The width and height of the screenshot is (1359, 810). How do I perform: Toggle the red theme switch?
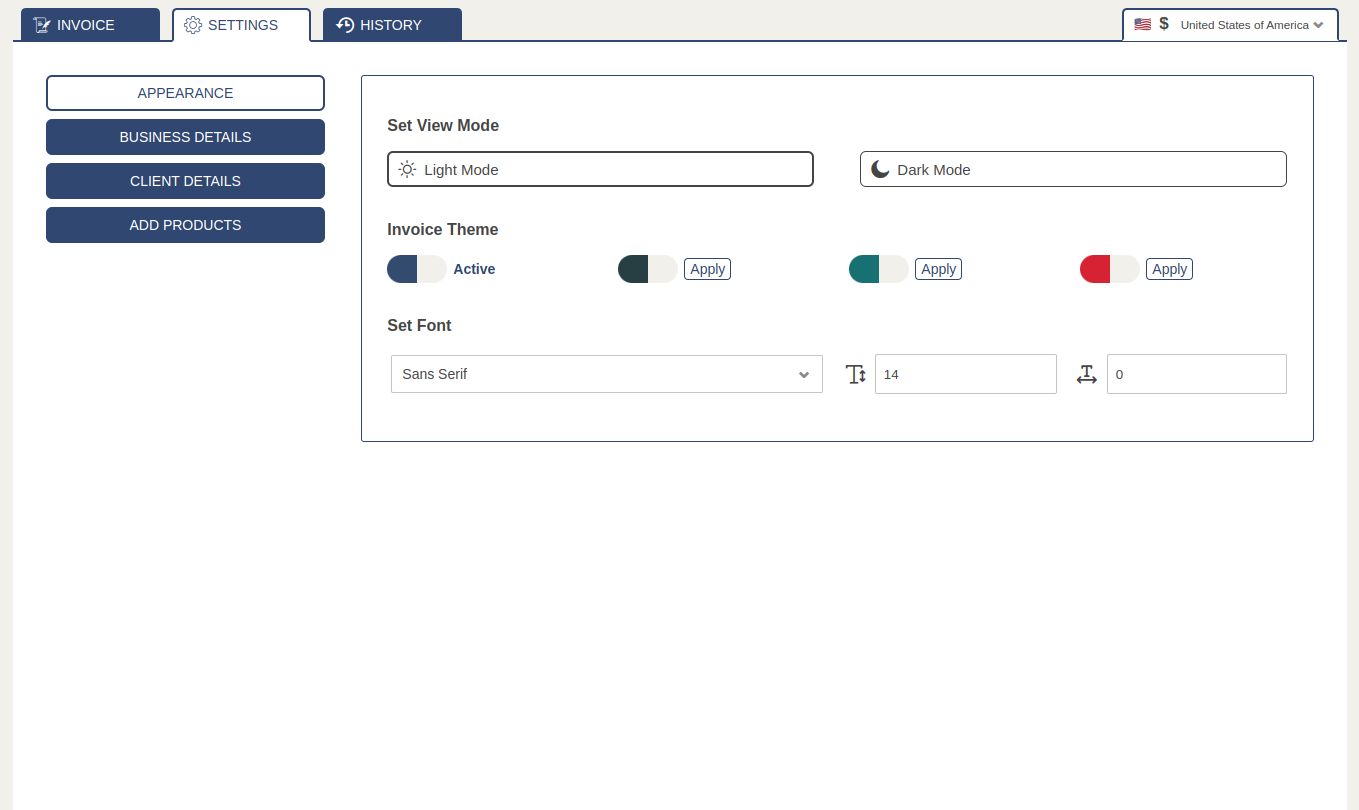(x=1108, y=268)
